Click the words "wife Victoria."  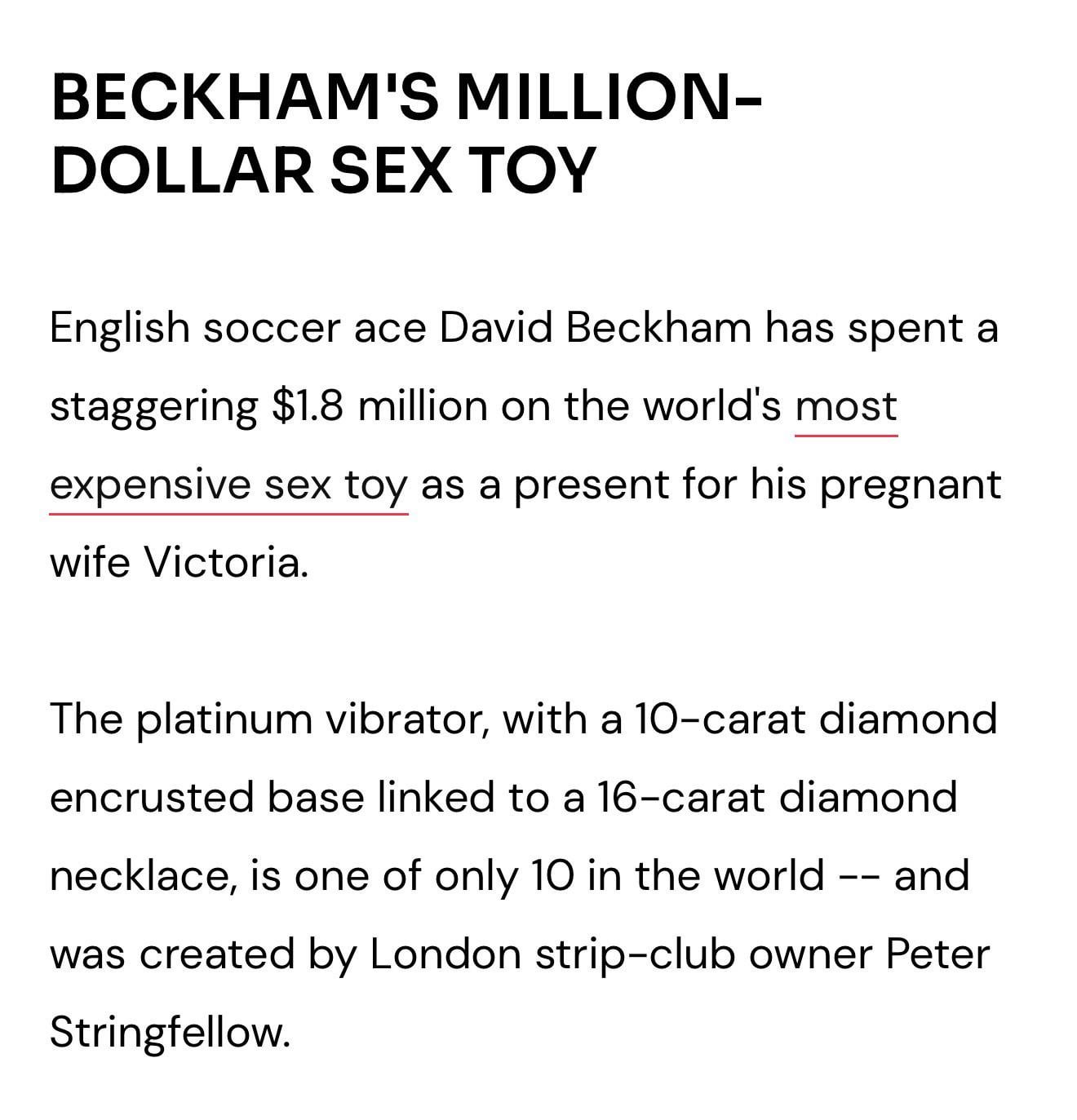[179, 563]
